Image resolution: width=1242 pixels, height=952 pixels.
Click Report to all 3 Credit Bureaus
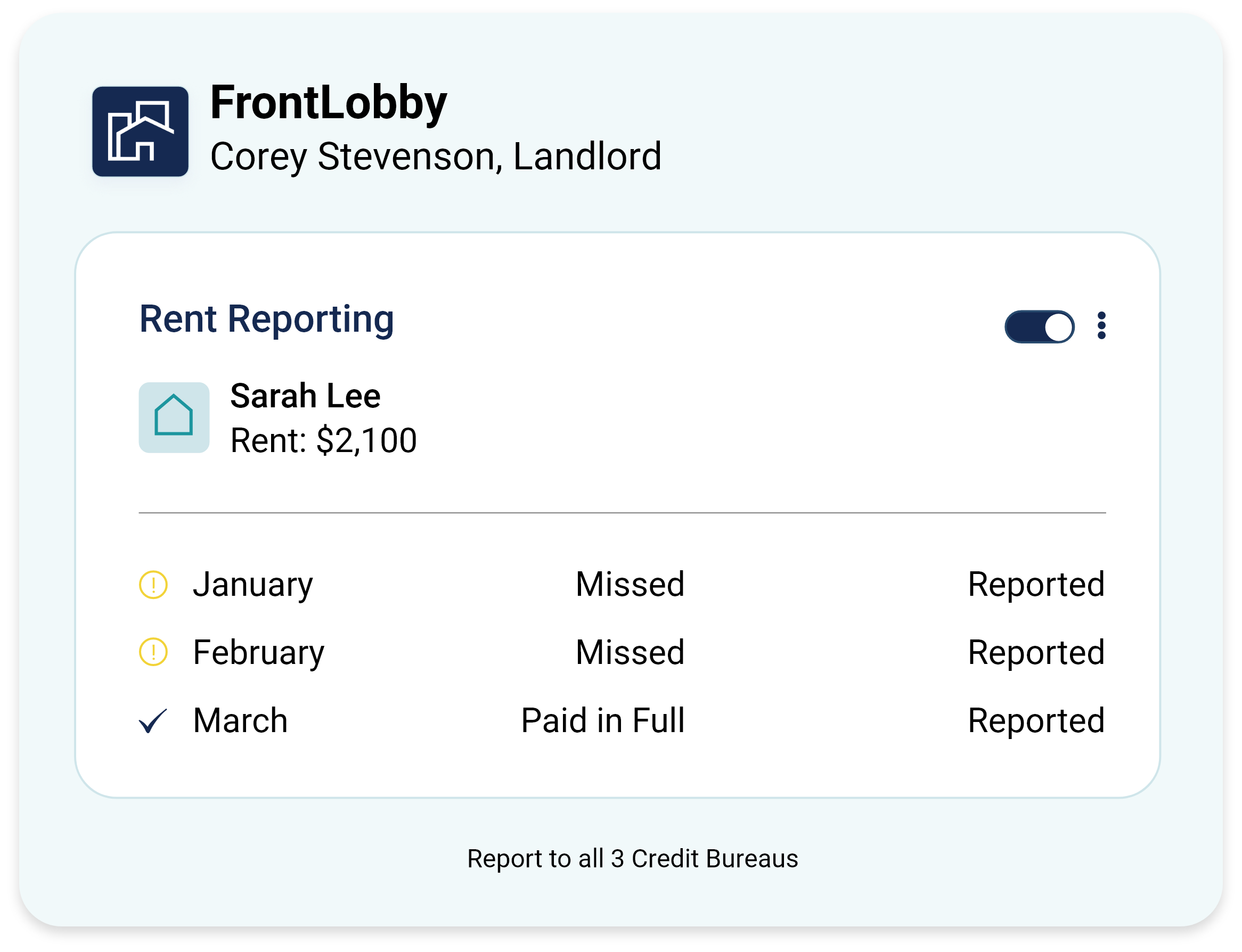pos(633,858)
